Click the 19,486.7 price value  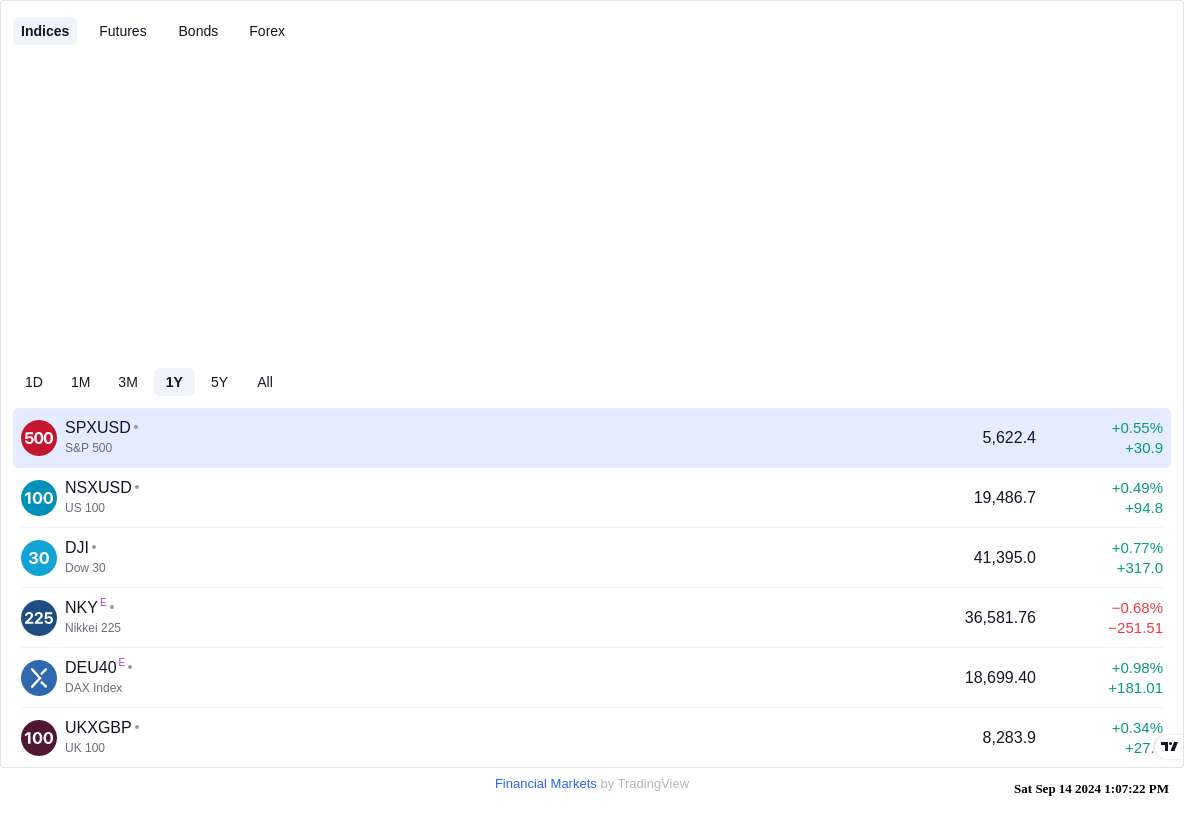tap(1004, 498)
